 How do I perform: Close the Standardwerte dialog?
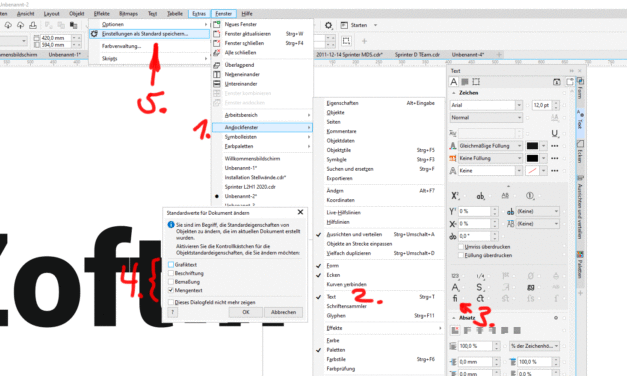tap(300, 212)
